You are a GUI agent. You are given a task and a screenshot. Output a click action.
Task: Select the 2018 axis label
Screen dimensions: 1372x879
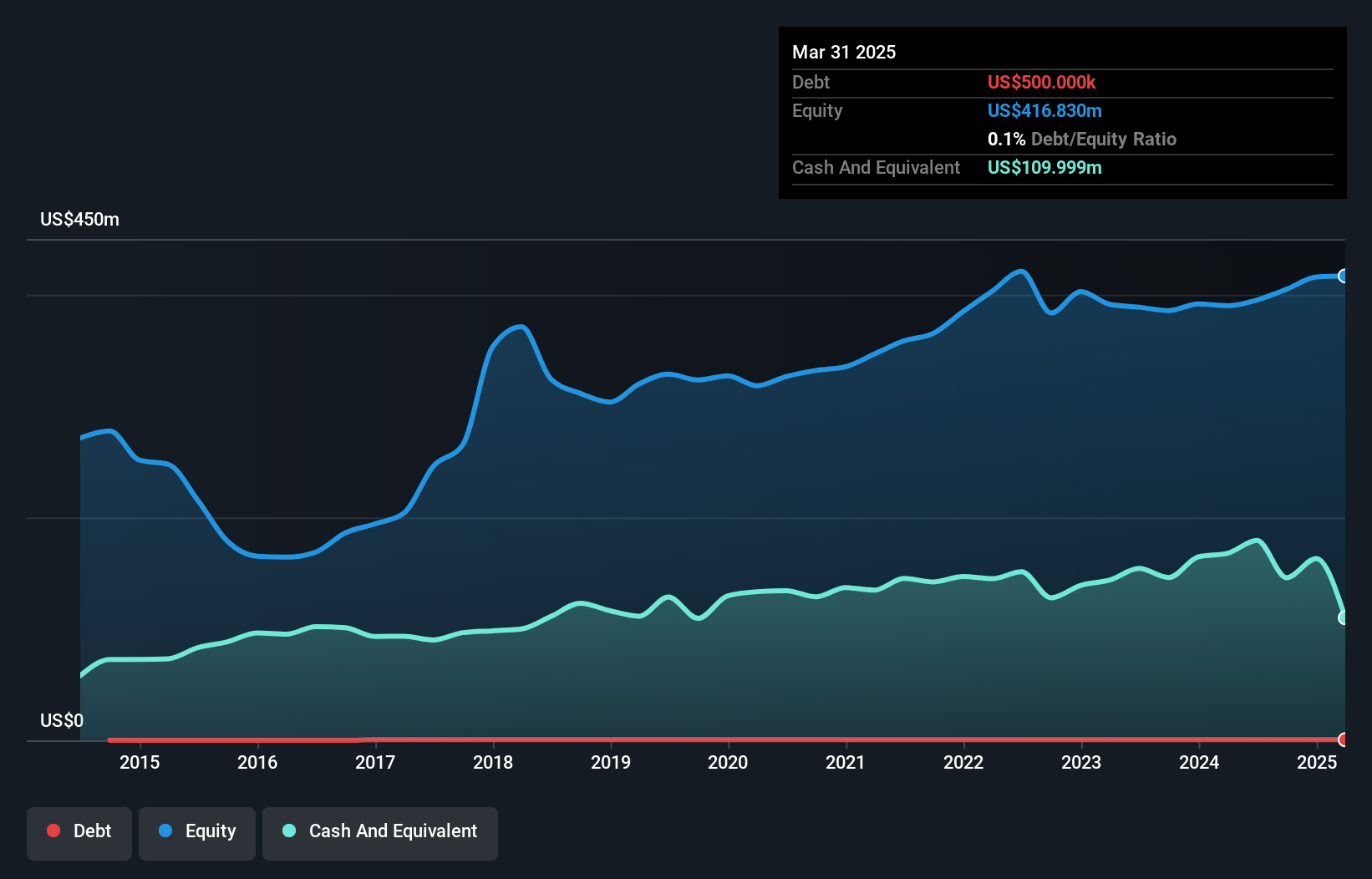[x=493, y=762]
